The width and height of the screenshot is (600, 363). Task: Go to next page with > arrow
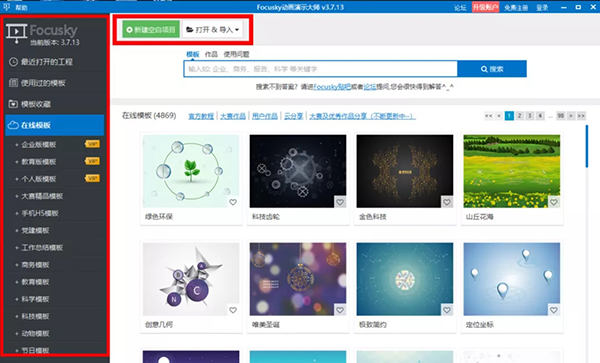571,116
